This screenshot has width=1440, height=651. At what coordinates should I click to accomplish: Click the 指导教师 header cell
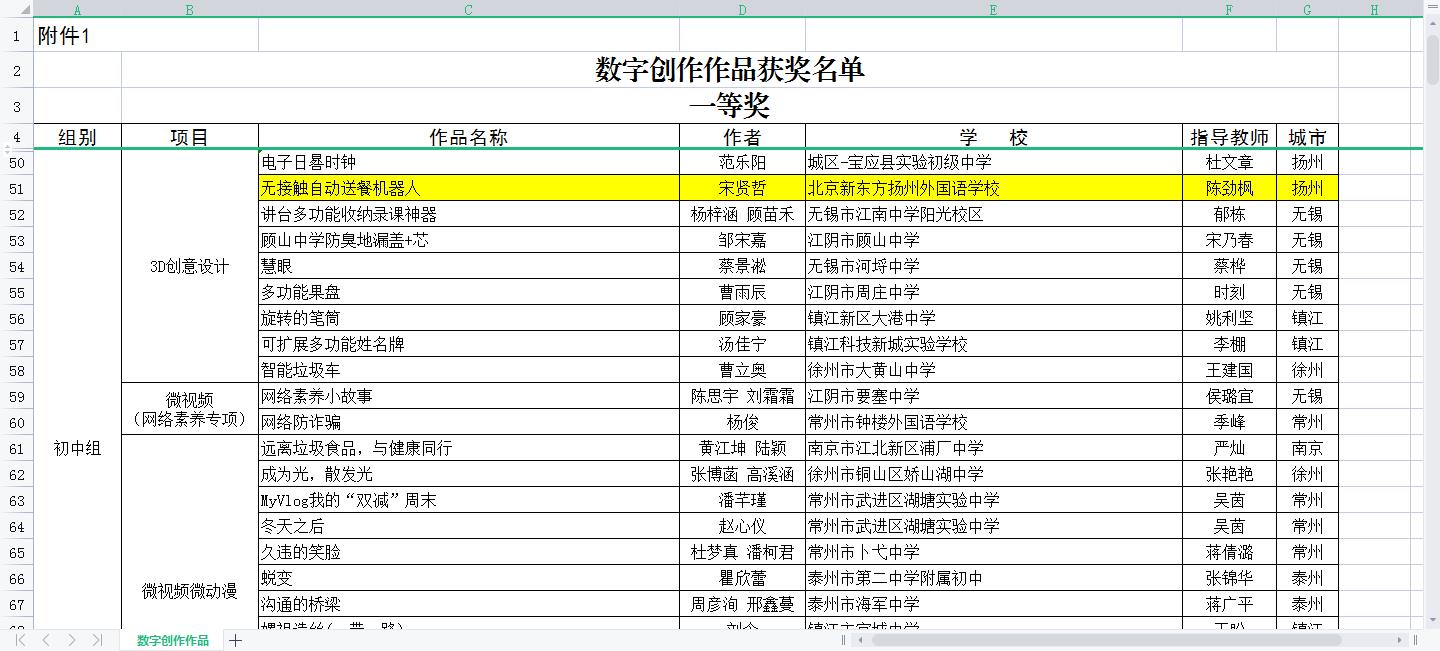[x=1229, y=137]
